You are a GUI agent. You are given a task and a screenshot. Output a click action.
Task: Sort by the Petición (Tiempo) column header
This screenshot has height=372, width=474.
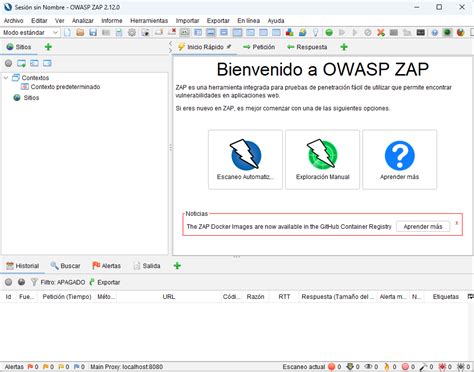67,297
